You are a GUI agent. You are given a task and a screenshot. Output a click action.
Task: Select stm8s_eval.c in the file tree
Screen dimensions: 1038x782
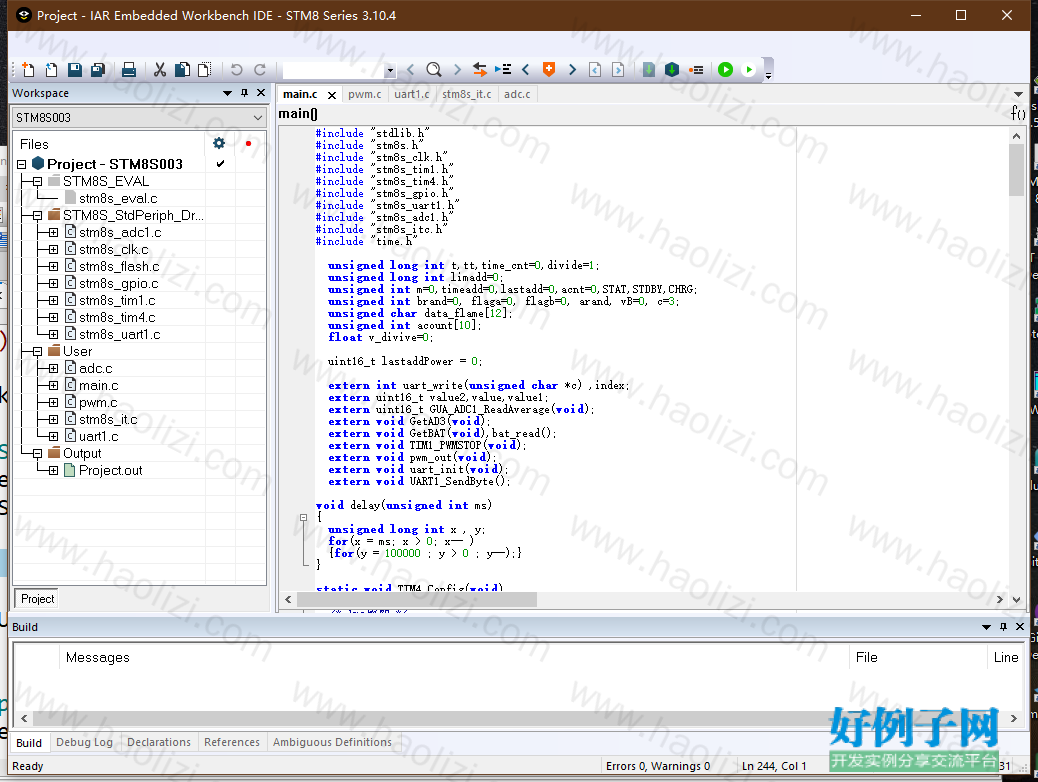pos(118,199)
